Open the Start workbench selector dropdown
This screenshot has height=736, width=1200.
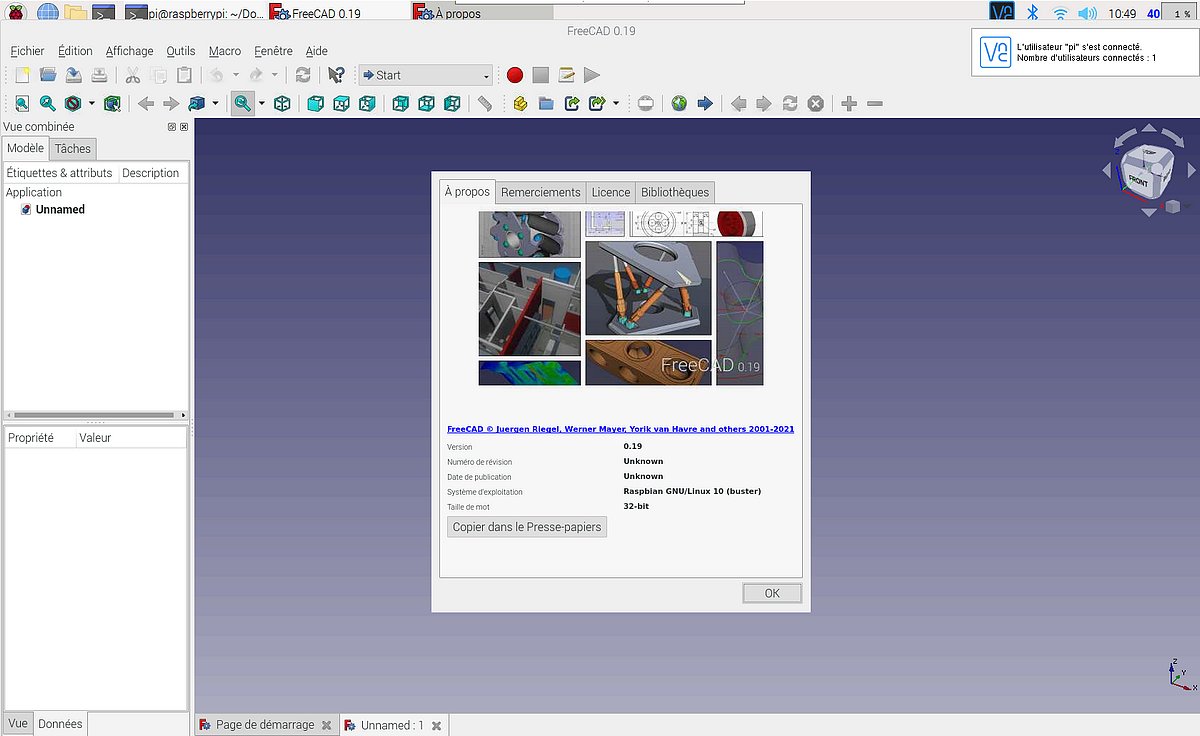pyautogui.click(x=426, y=75)
